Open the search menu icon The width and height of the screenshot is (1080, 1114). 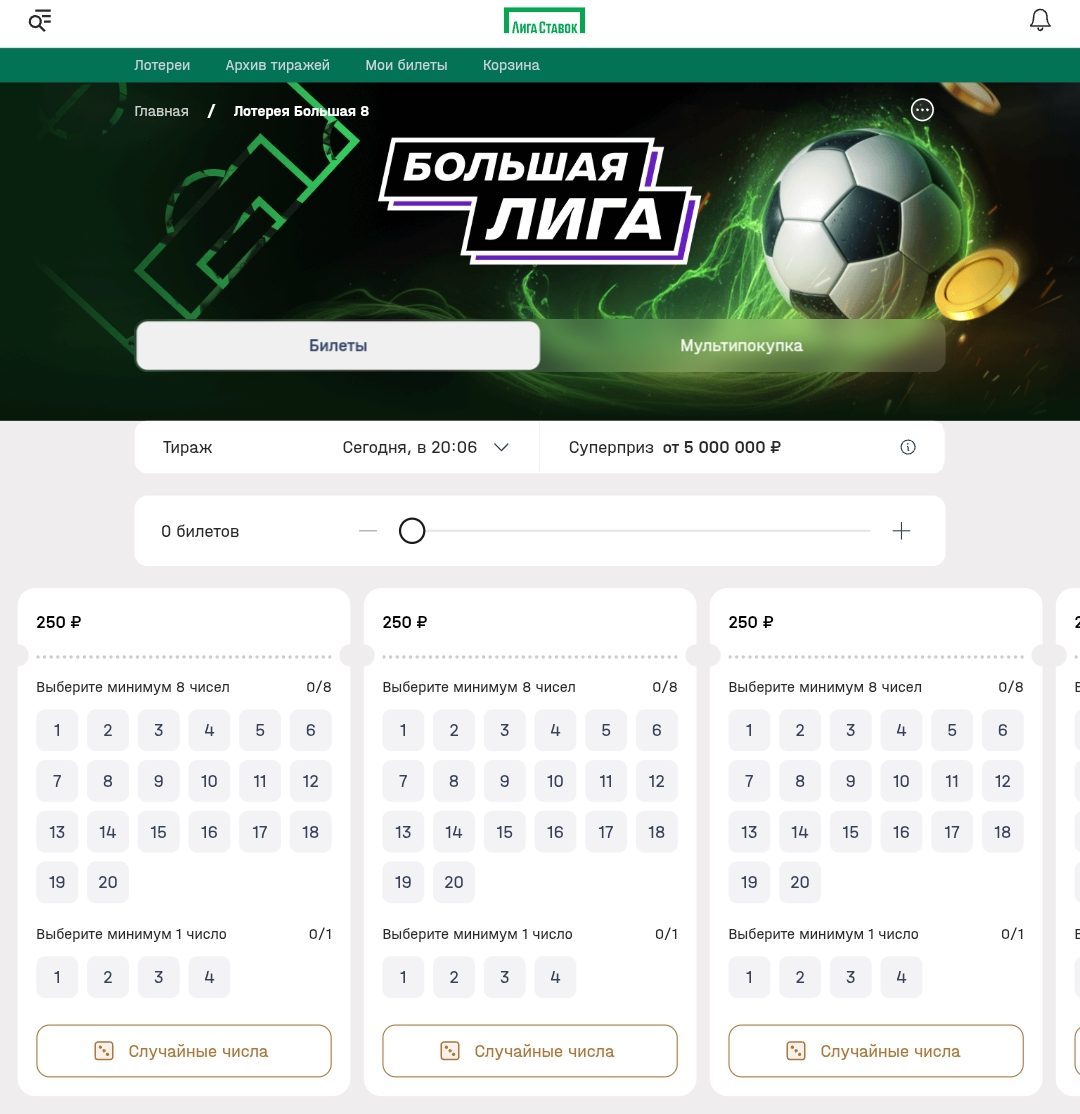(x=40, y=21)
